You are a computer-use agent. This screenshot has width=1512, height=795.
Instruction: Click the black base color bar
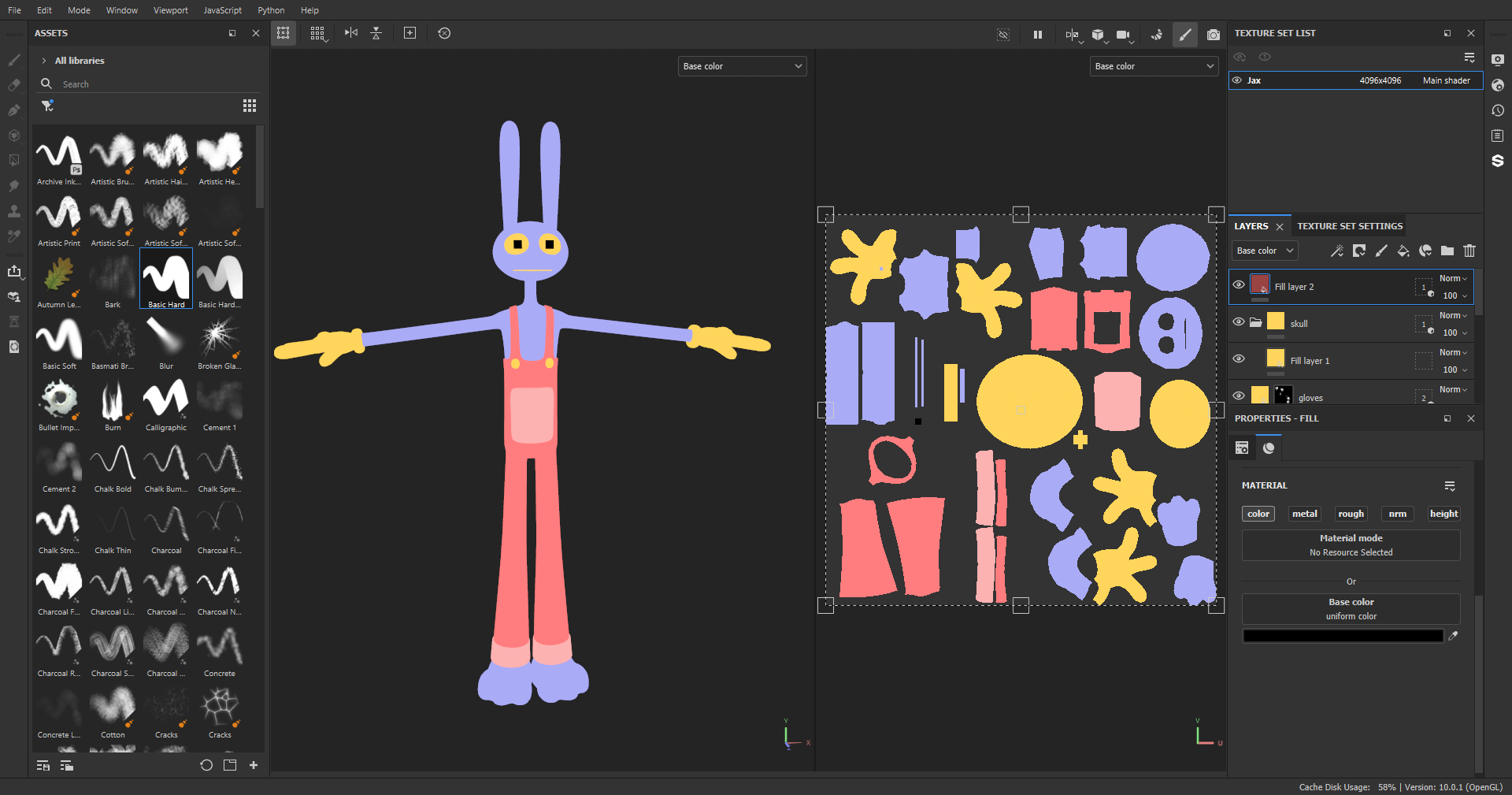pyautogui.click(x=1343, y=636)
